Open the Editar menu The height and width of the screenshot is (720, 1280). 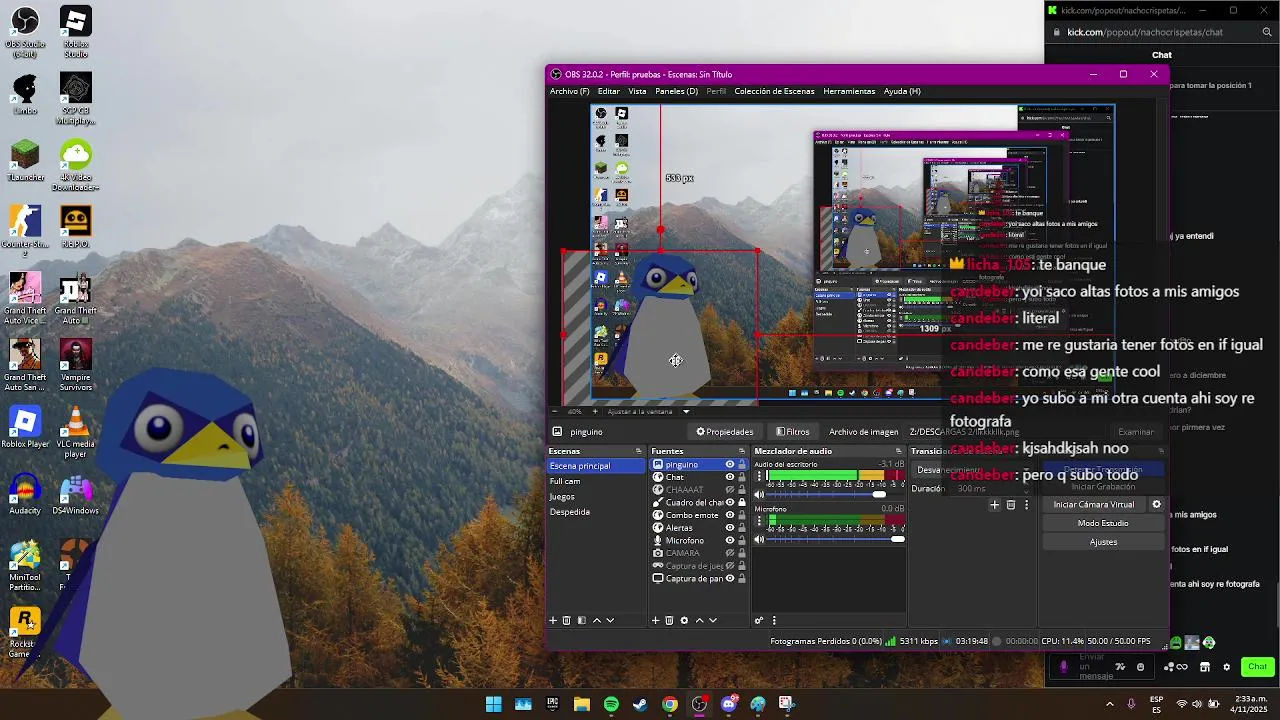point(608,91)
